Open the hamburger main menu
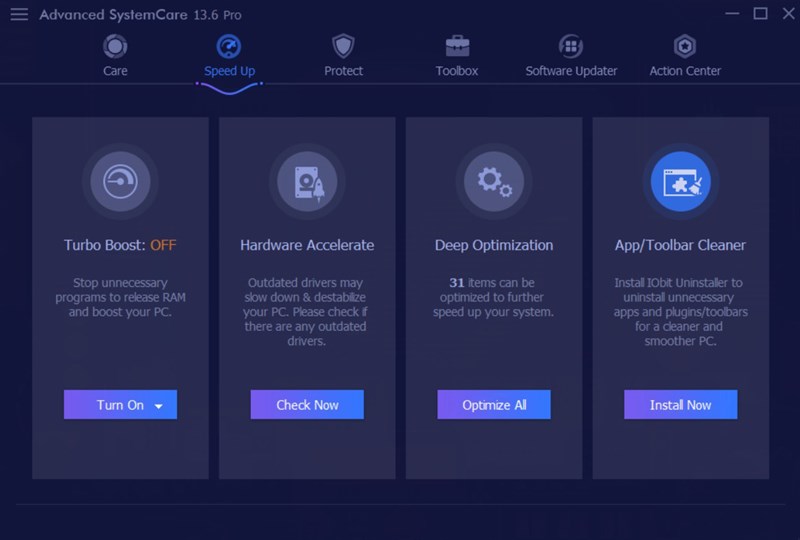This screenshot has height=540, width=800. [x=19, y=14]
